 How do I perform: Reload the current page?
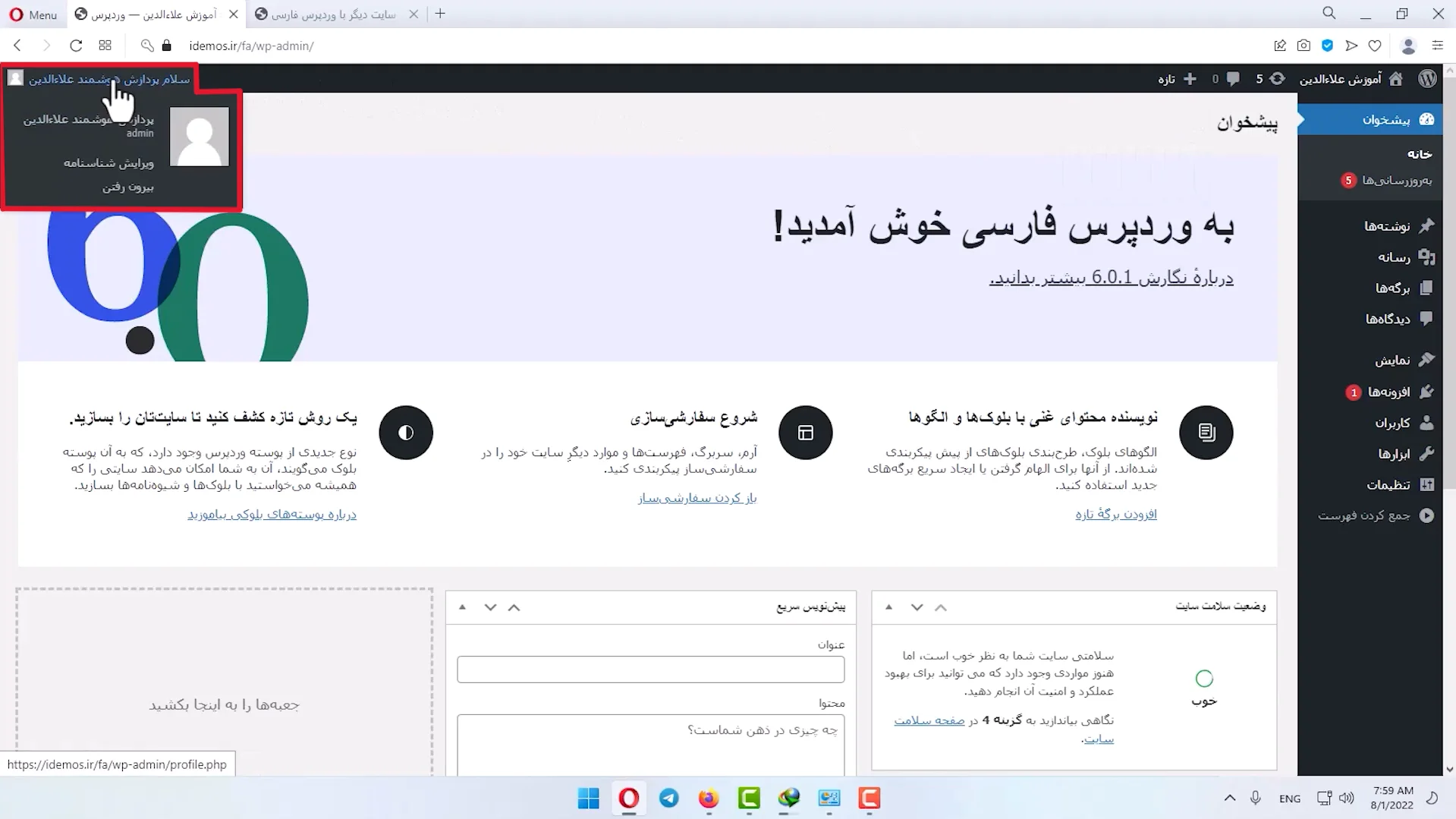[x=76, y=46]
